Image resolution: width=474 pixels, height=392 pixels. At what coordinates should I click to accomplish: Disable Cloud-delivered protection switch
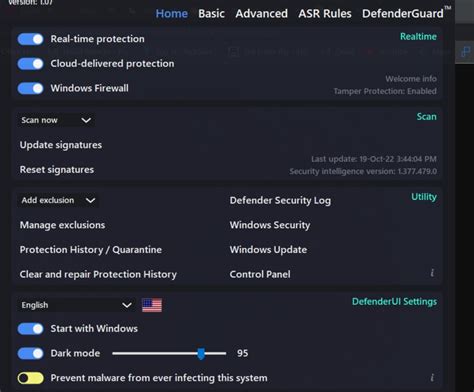click(x=30, y=64)
